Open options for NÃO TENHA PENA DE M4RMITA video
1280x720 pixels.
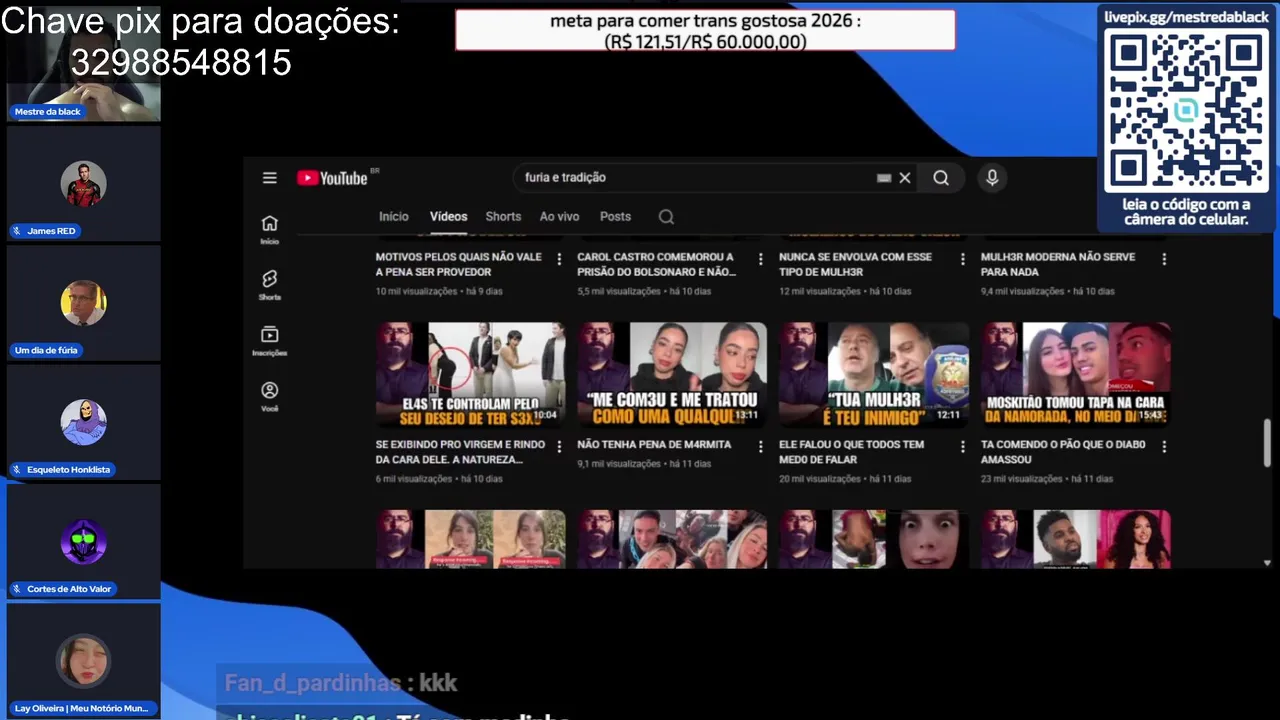[760, 446]
